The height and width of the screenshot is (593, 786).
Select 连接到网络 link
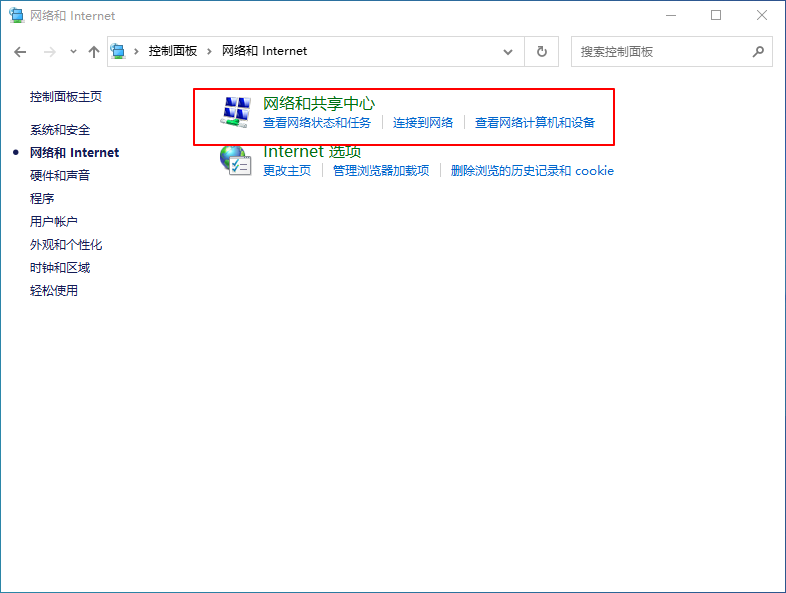[x=422, y=123]
